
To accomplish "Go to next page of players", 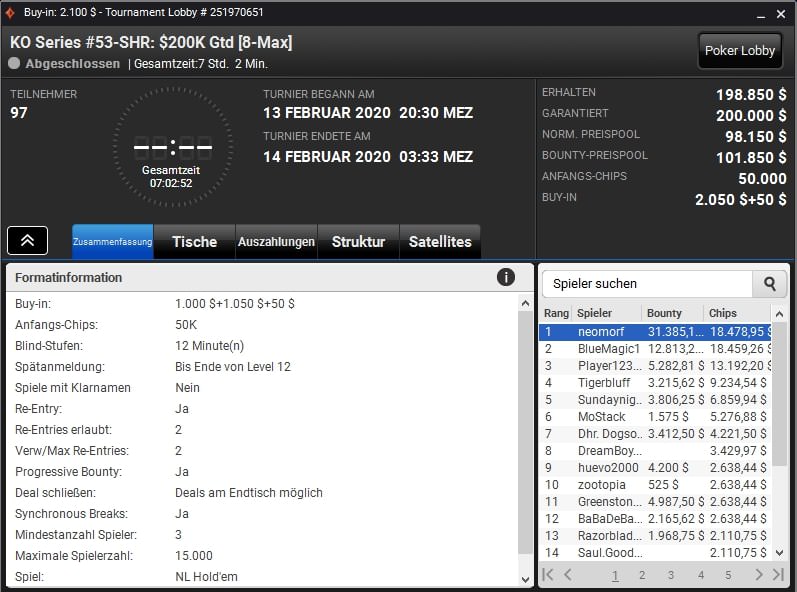I will (758, 575).
